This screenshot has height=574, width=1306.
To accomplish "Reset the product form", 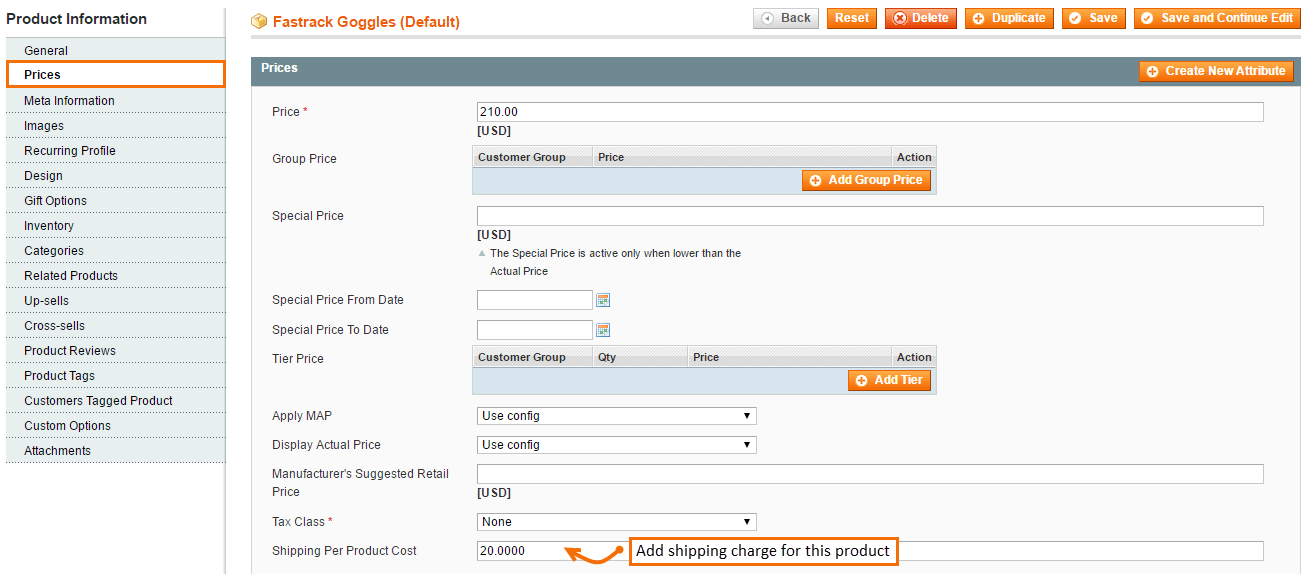I will 852,18.
